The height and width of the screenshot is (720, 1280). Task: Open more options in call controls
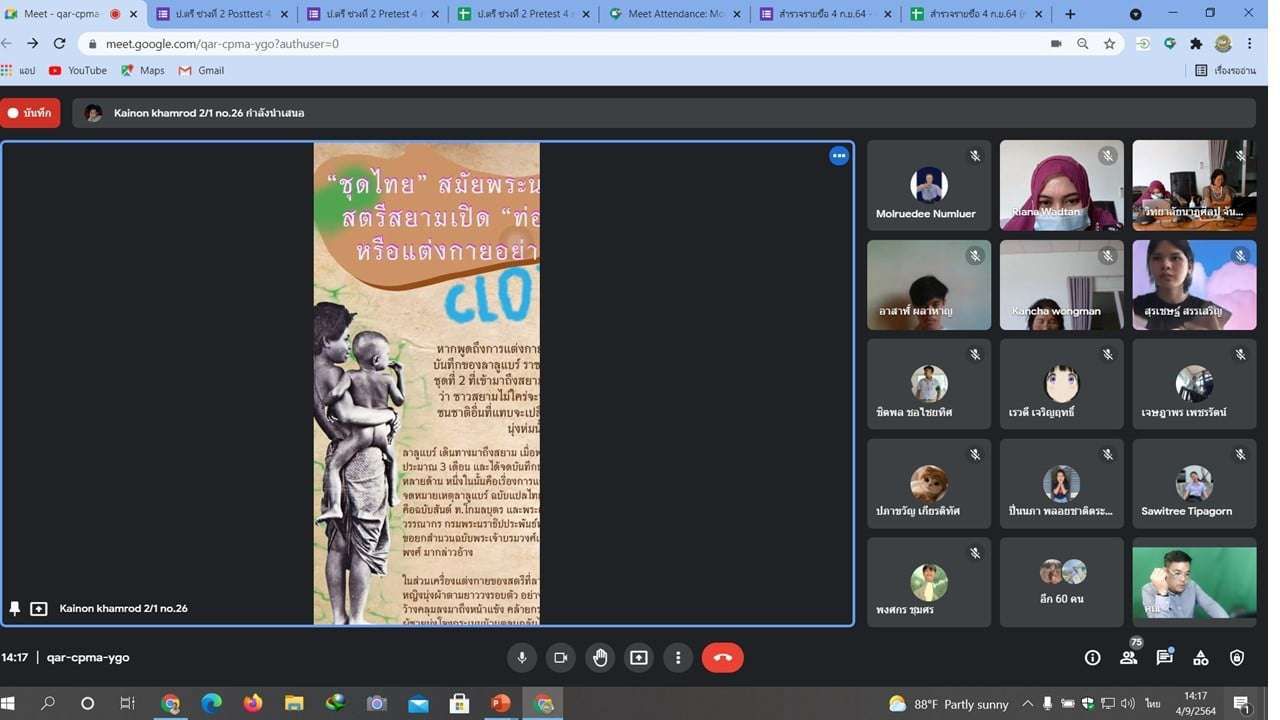click(x=678, y=657)
